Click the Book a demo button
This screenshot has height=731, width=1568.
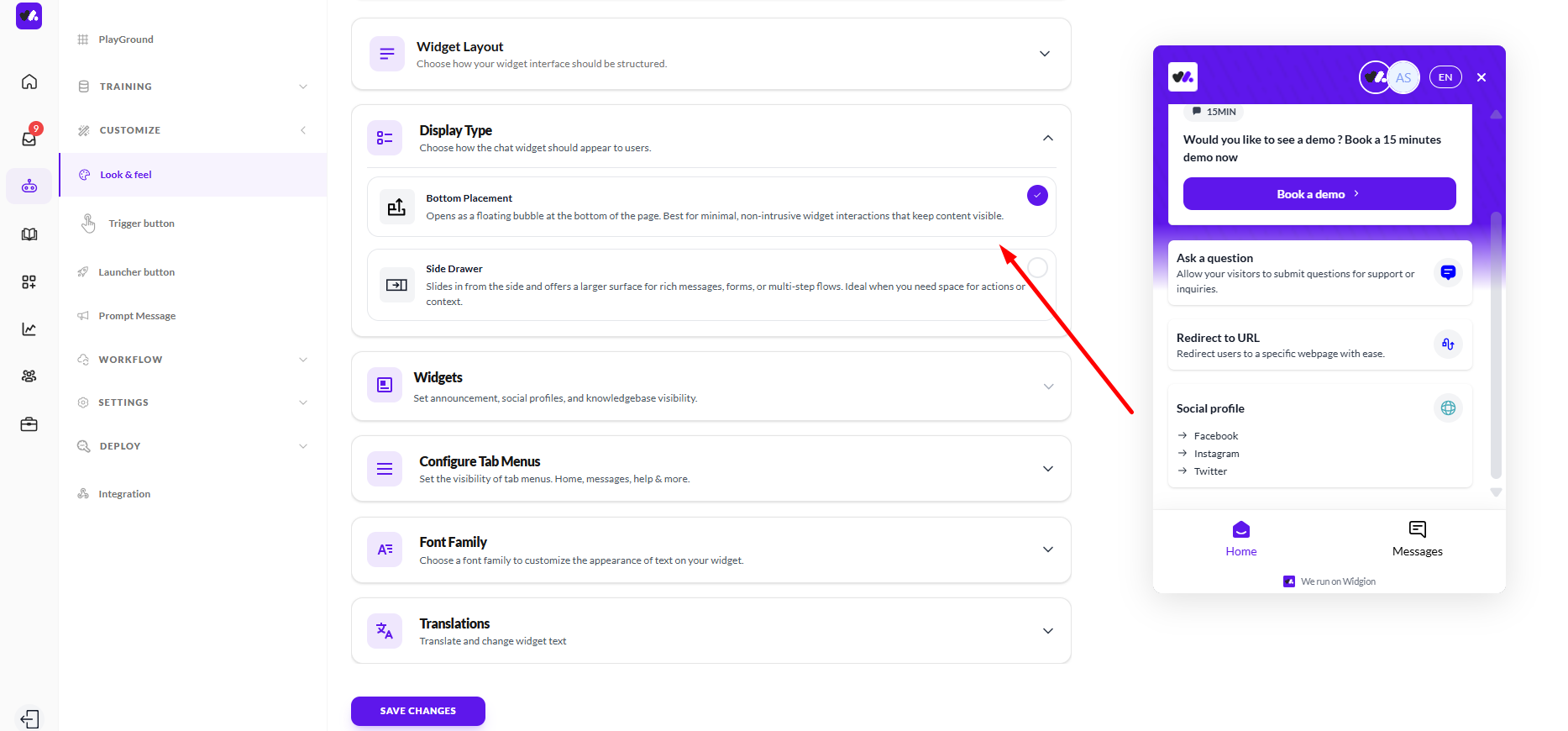pyautogui.click(x=1319, y=194)
